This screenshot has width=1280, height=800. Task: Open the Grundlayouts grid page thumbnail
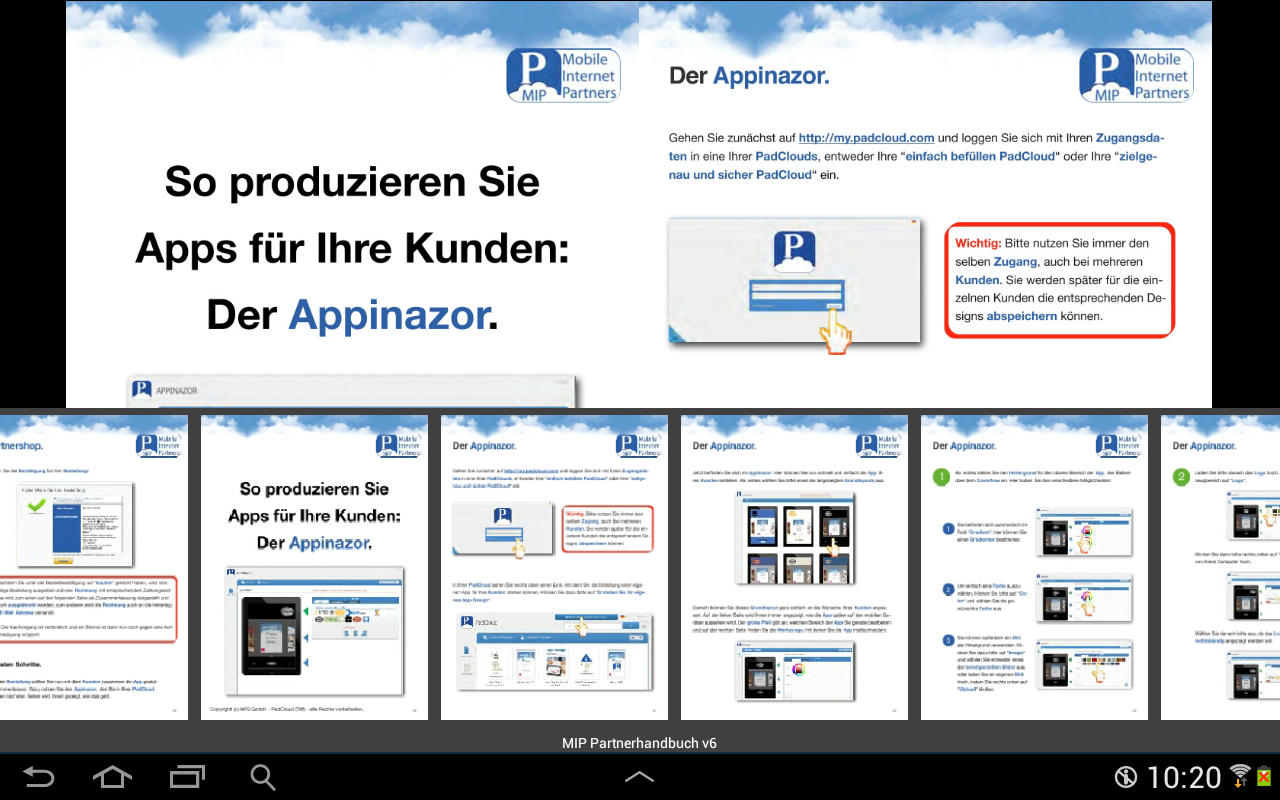pyautogui.click(x=794, y=567)
